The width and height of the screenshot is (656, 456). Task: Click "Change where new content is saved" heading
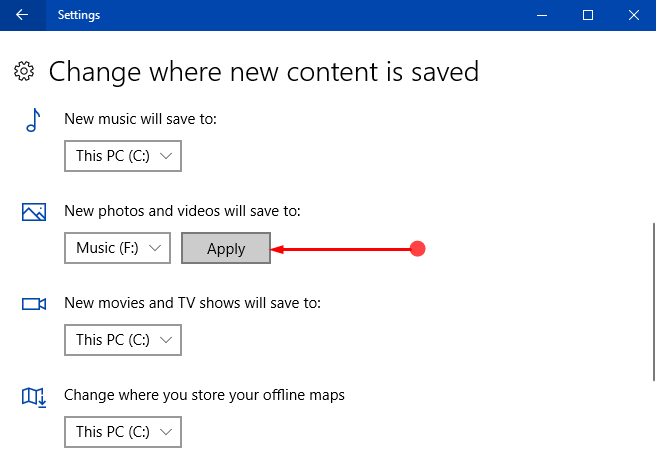pyautogui.click(x=264, y=72)
